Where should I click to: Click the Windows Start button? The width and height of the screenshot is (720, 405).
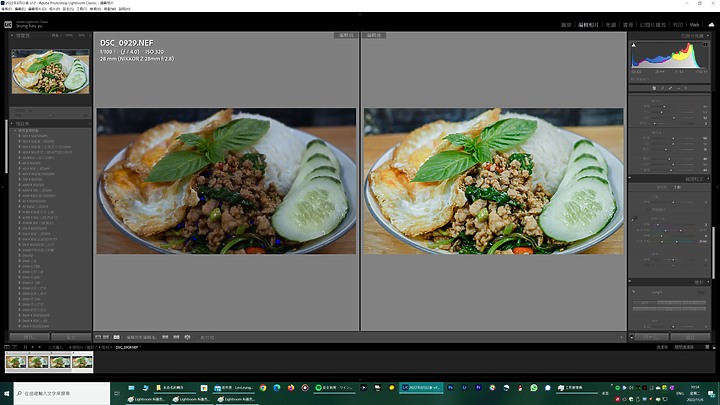click(6, 394)
